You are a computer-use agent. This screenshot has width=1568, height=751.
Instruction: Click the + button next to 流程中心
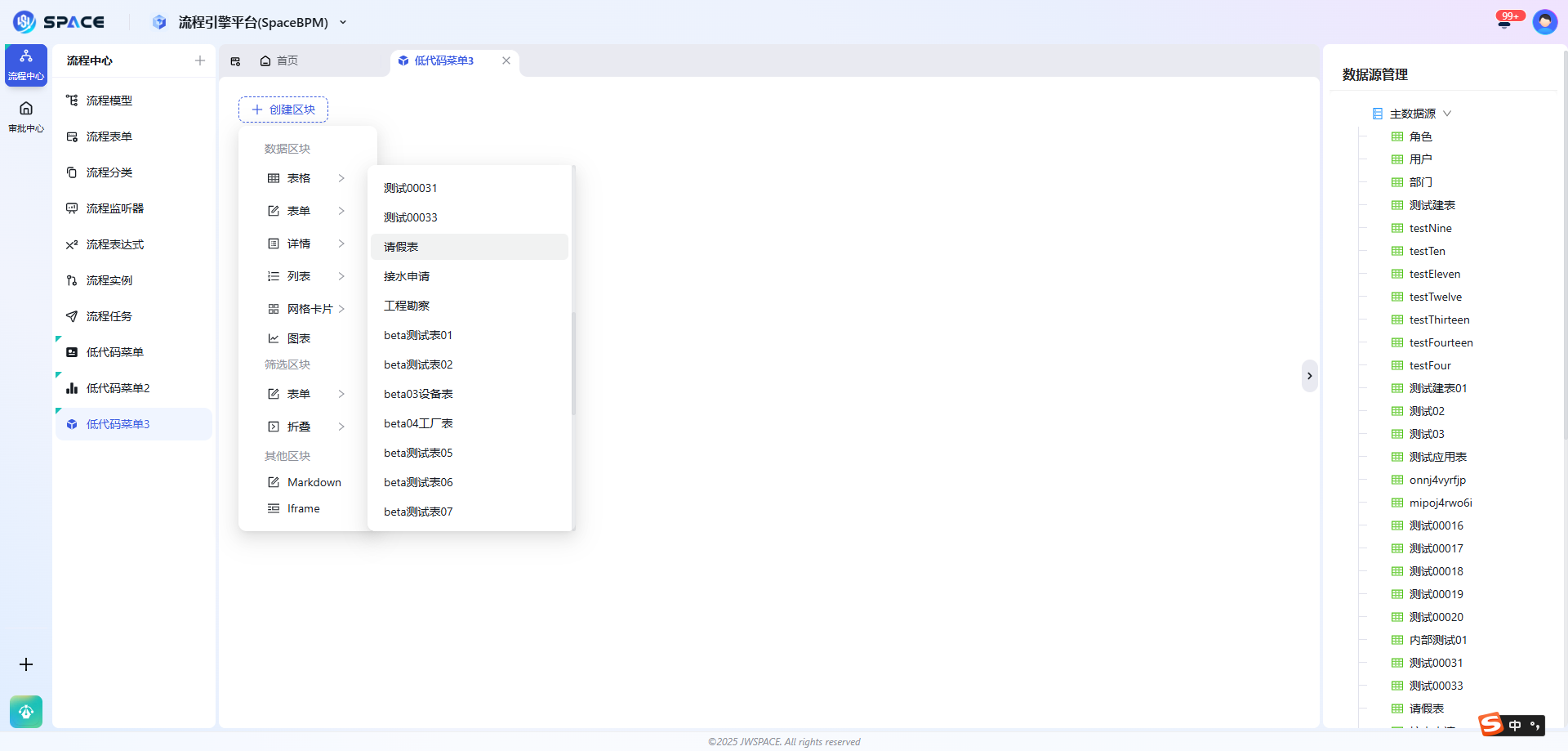point(199,60)
